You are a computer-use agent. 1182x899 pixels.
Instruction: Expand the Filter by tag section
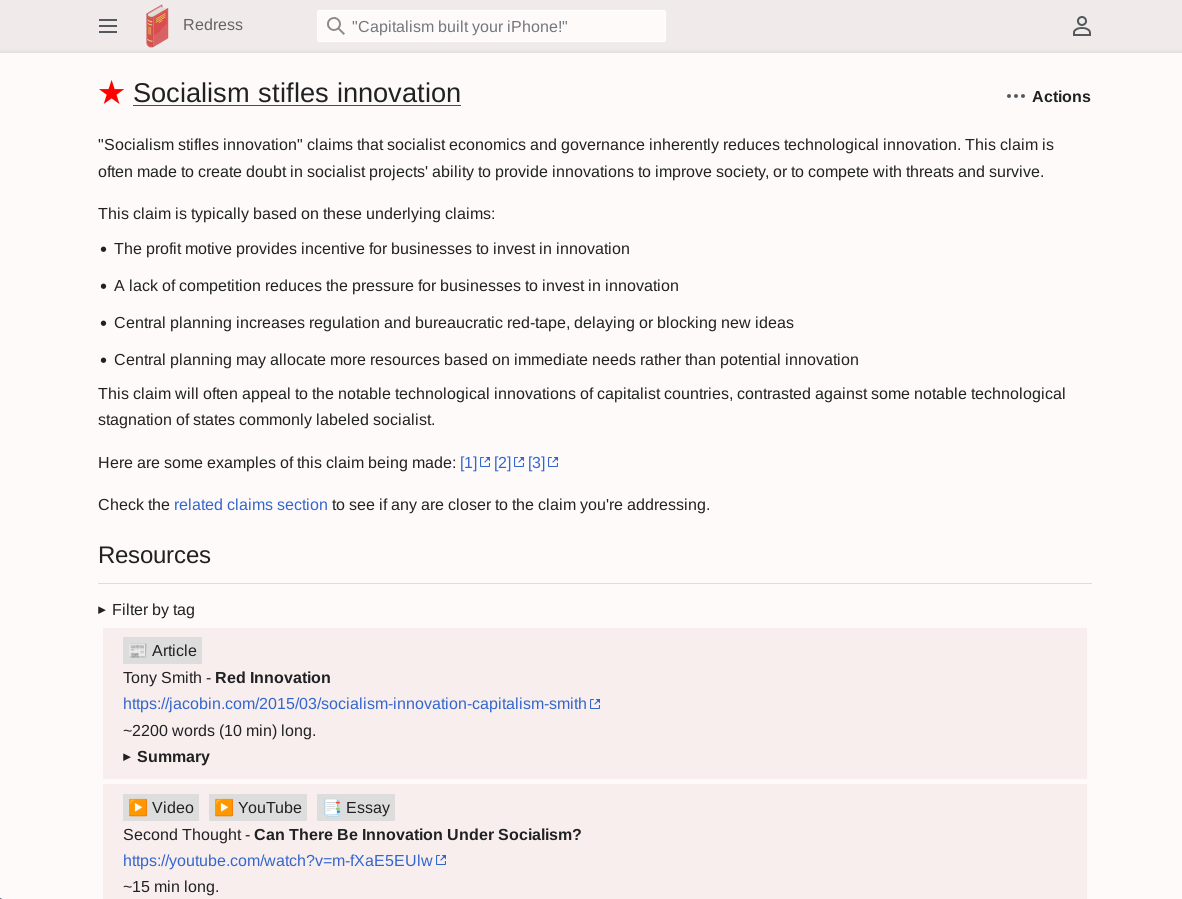tap(147, 609)
